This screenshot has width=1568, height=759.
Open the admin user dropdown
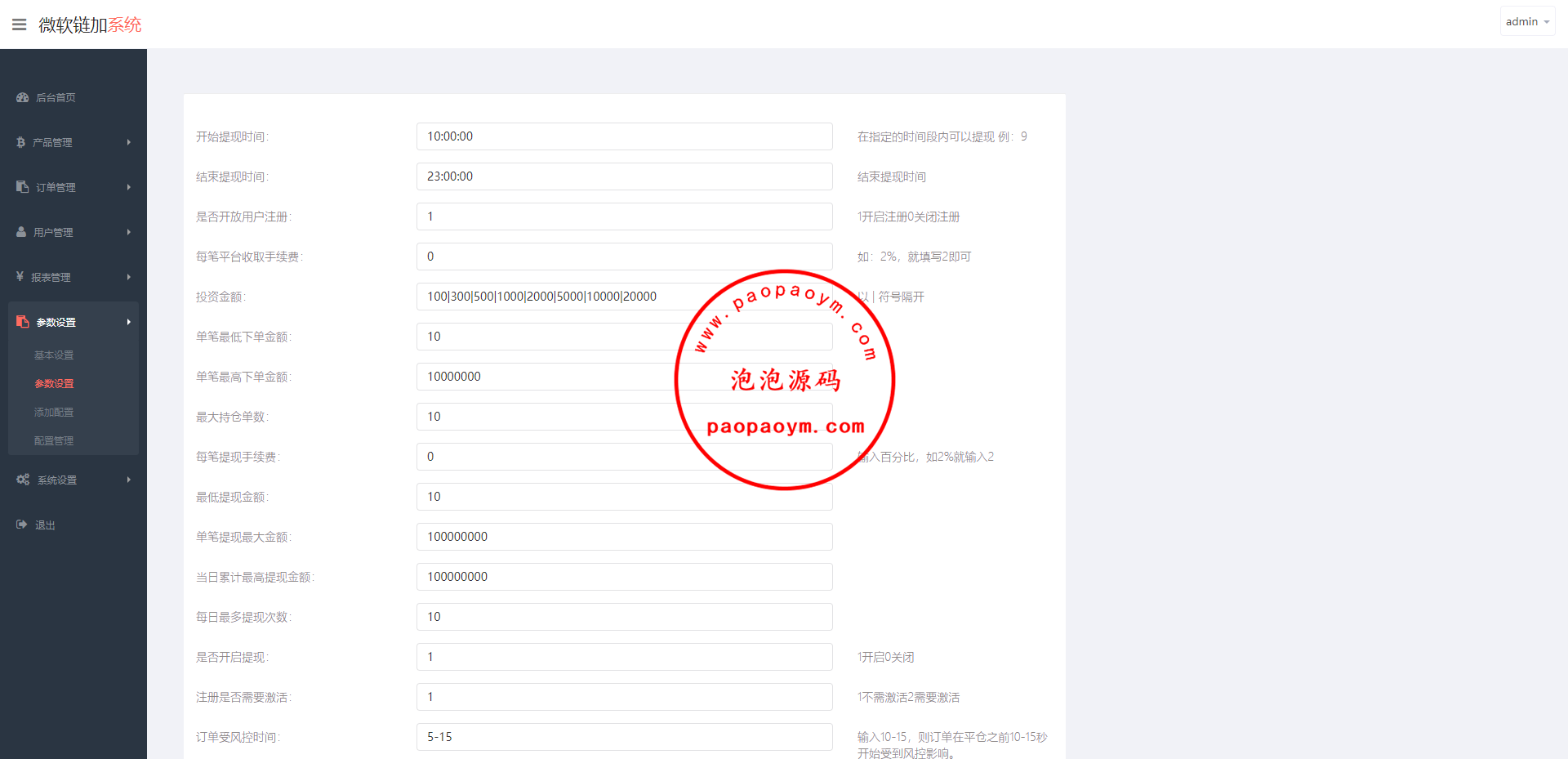pos(1527,21)
